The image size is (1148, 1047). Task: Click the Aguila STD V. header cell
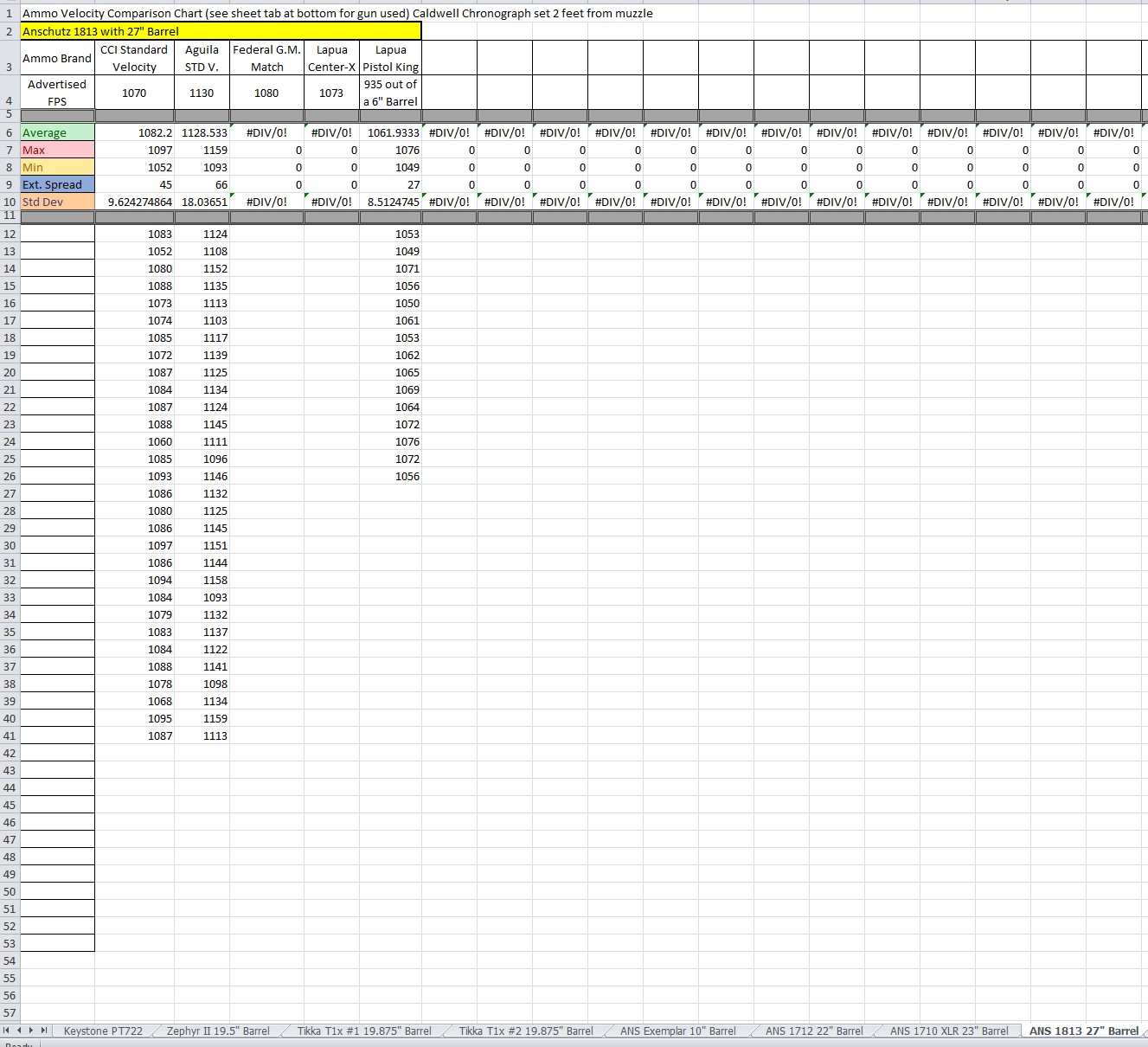point(202,58)
